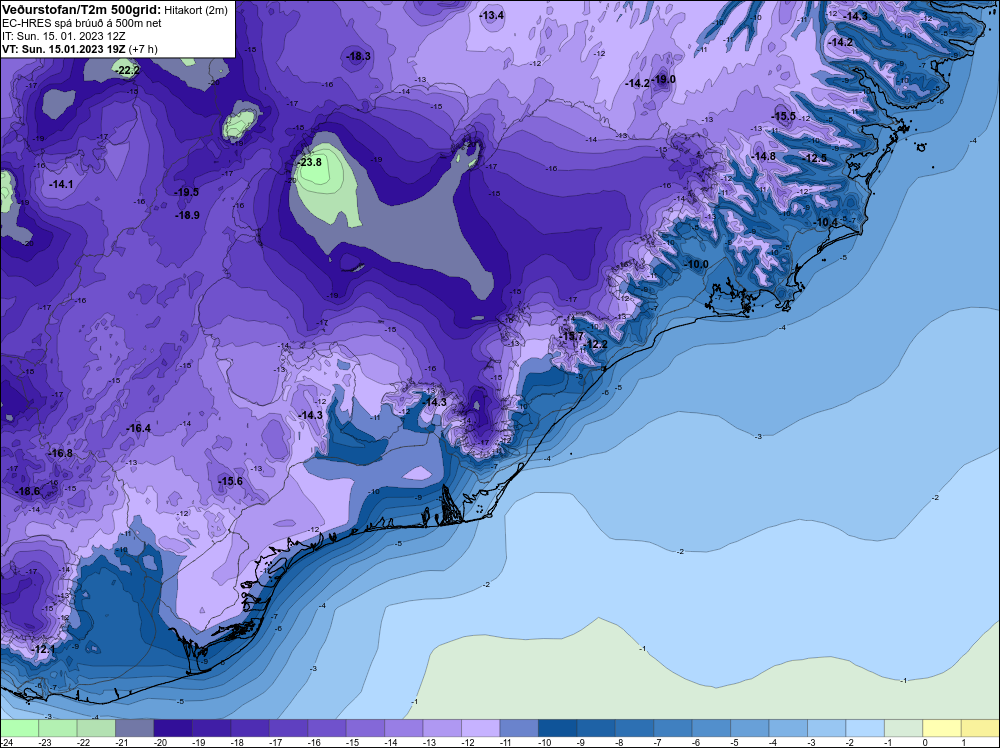The width and height of the screenshot is (1000, 748).
Task: Click the -15.6 temperature label
Action: pyautogui.click(x=230, y=481)
